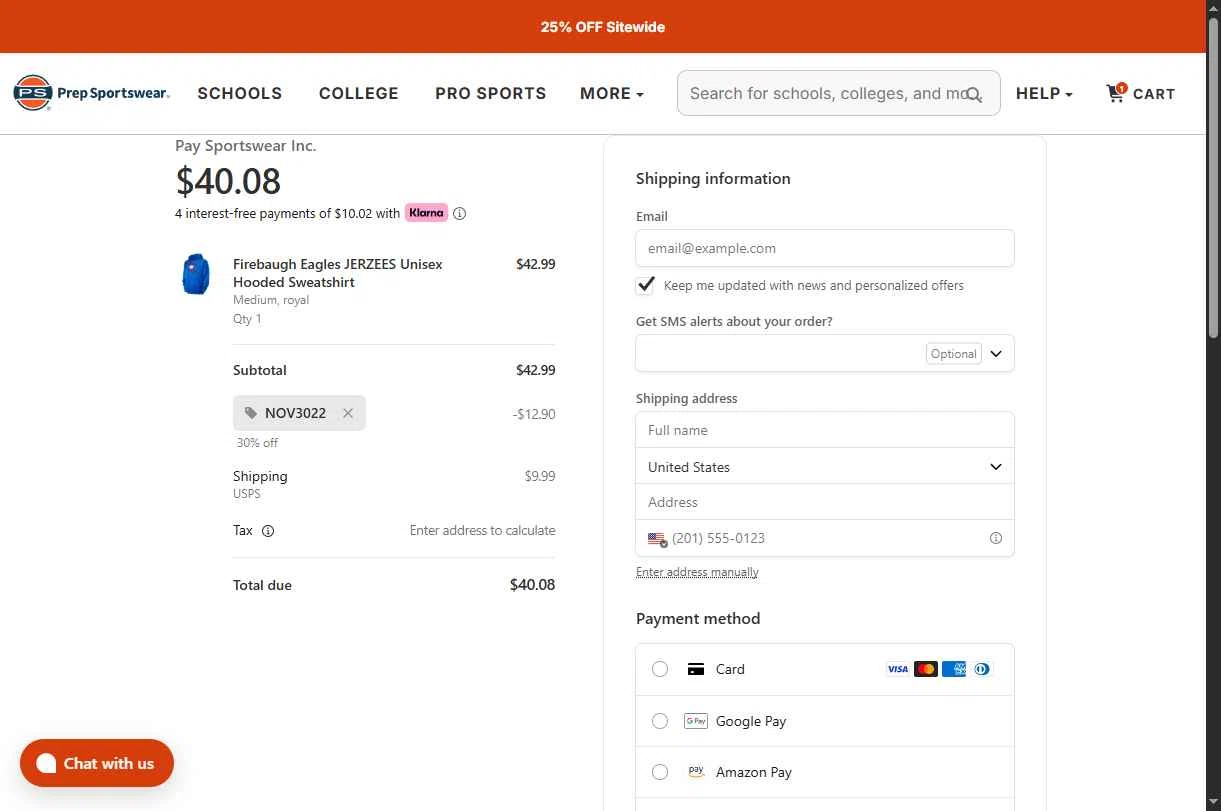The width and height of the screenshot is (1221, 811).
Task: Click the Full name field
Action: click(x=825, y=430)
